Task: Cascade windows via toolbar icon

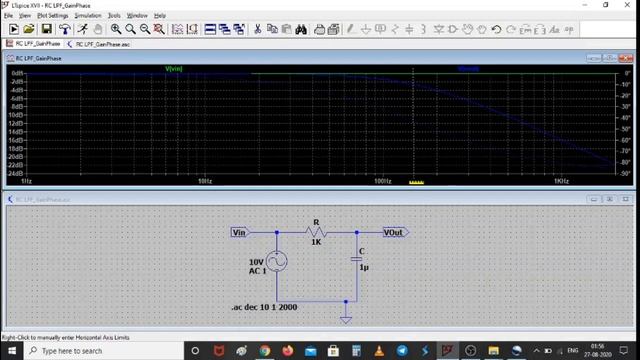Action: coord(239,29)
